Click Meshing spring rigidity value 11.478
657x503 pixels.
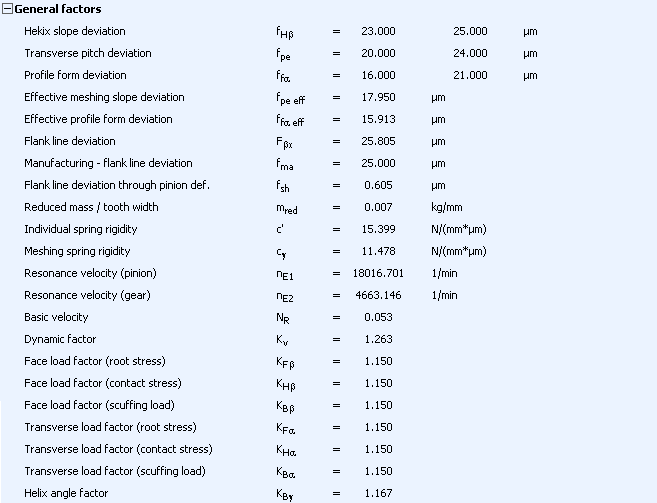click(x=378, y=251)
